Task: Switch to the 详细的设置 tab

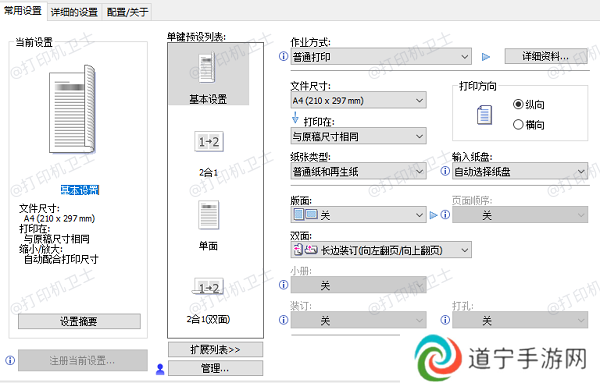Action: [x=74, y=12]
